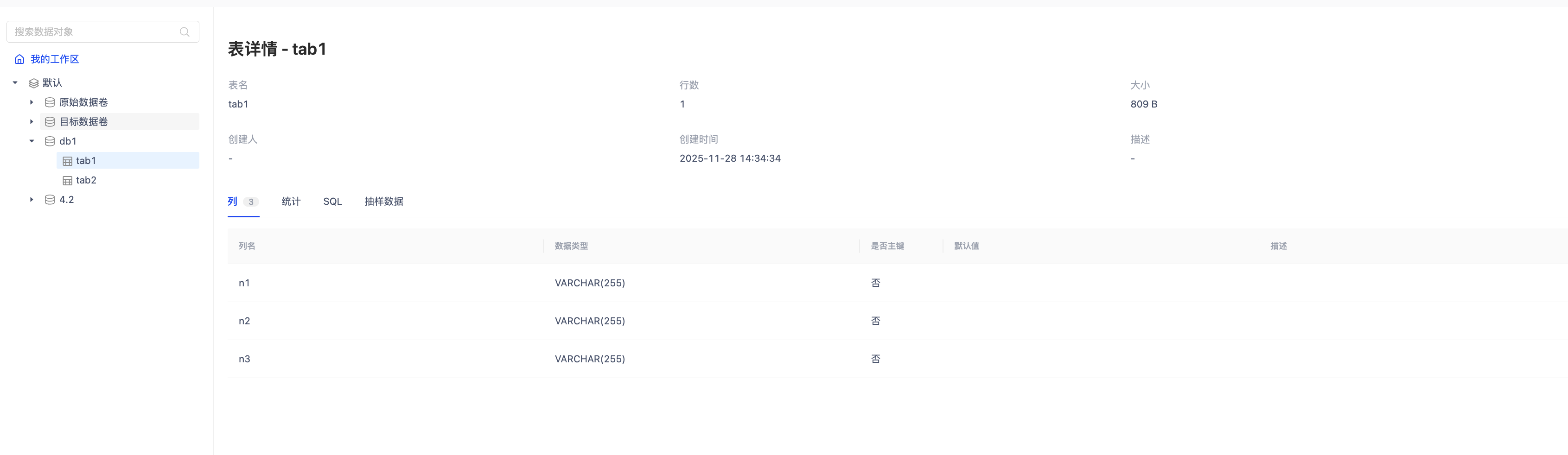Viewport: 1568px width, 455px height.
Task: Switch to the 抽样数据 tab
Action: 383,202
